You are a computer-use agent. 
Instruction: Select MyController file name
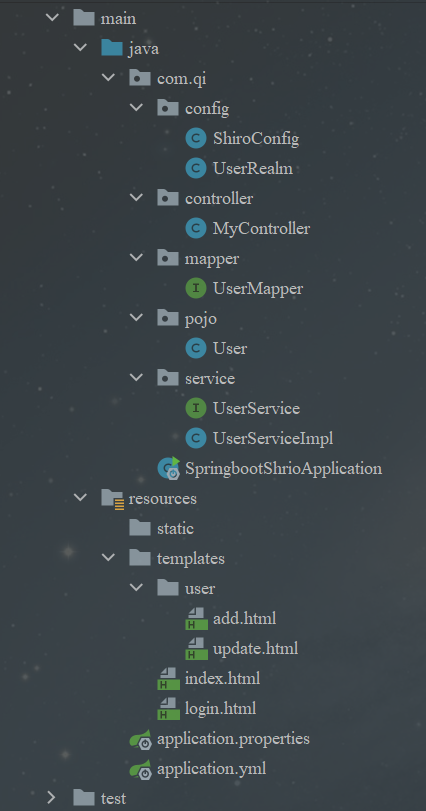coord(262,229)
